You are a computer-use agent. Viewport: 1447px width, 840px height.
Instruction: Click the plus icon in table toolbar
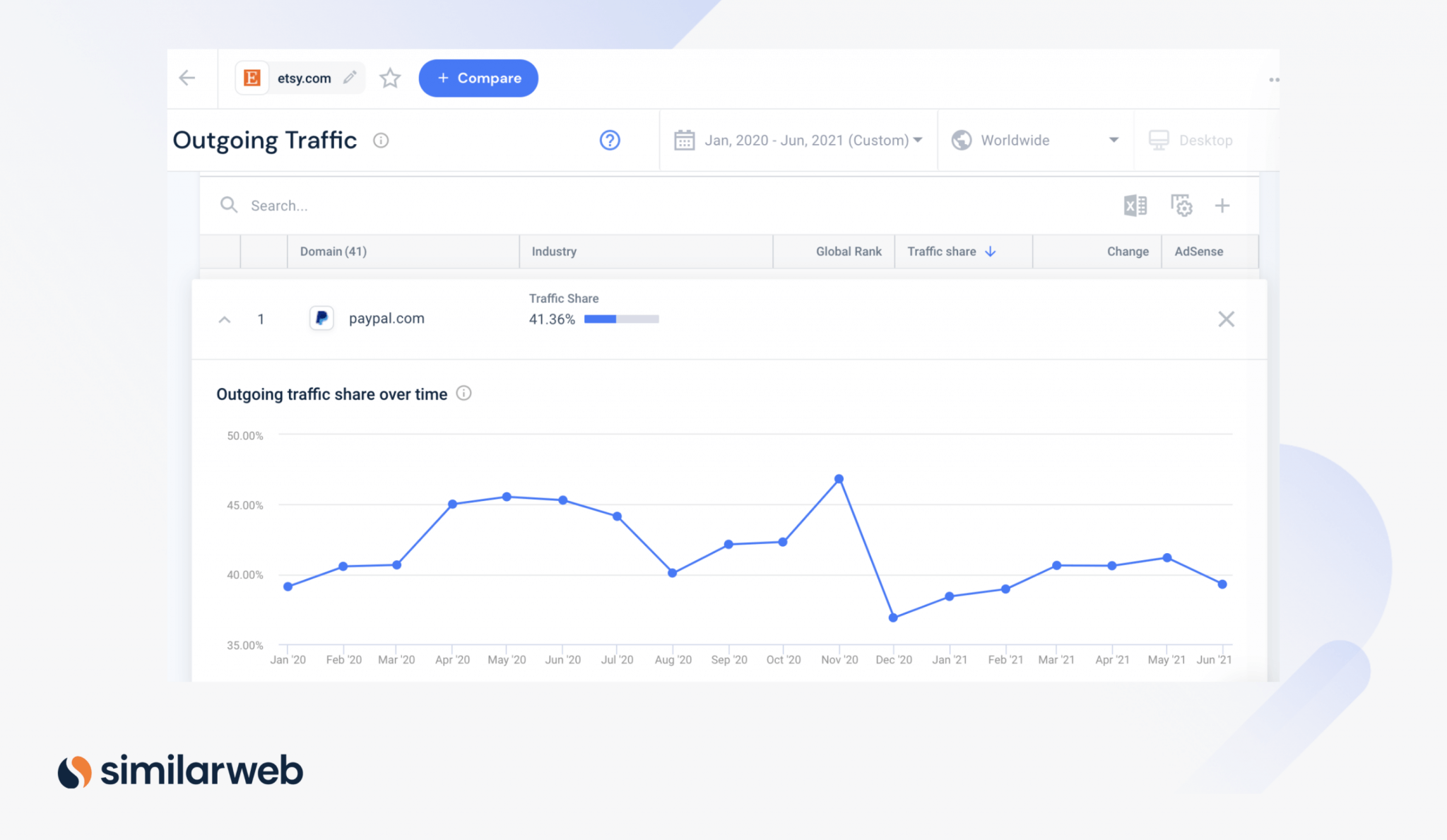1222,206
